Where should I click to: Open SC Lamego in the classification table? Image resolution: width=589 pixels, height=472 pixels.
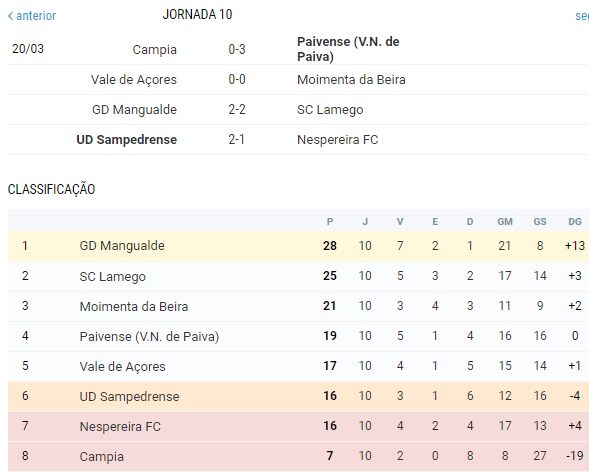112,276
